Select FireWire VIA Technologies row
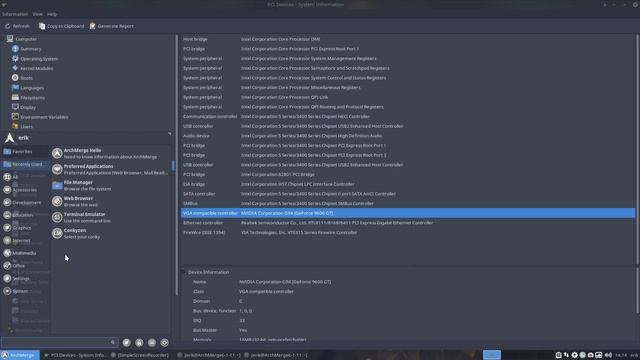Viewport: 640px width, 360px height. click(408, 233)
